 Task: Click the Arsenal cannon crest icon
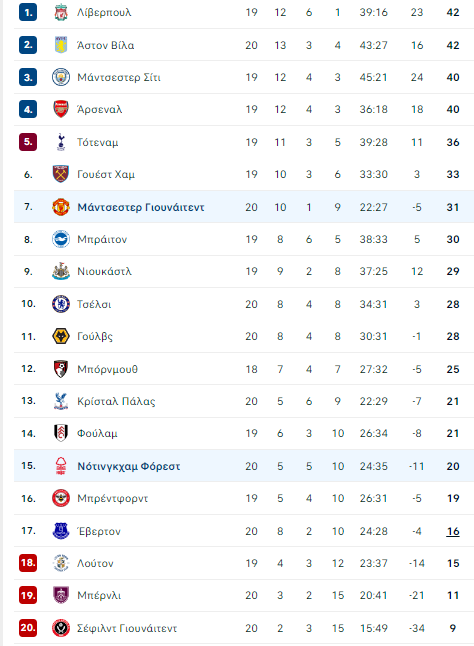point(61,109)
